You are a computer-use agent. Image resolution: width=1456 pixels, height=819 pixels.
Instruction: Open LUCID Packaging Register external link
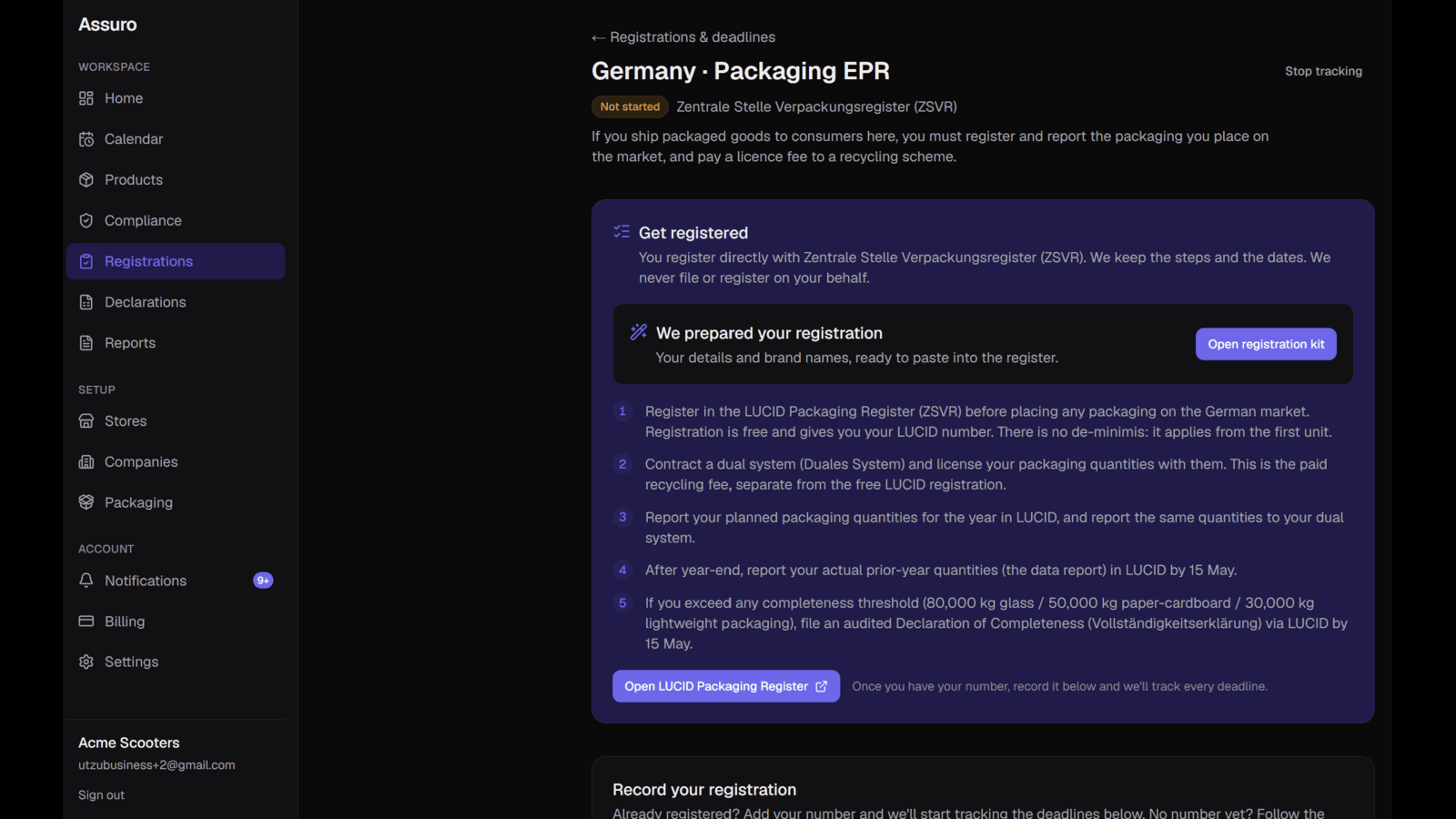(726, 686)
